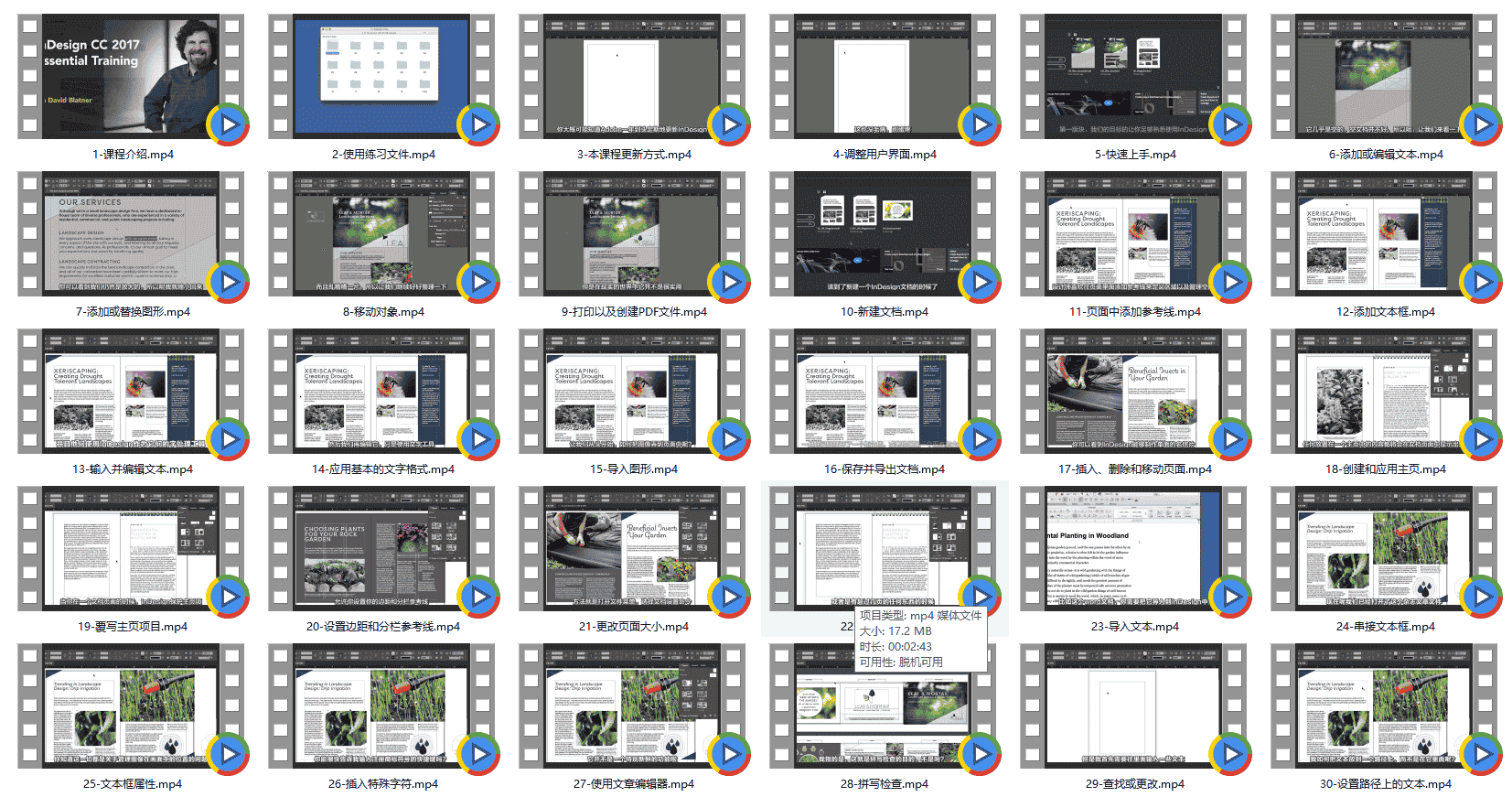Click the play badge icon on 26-插入特殊字符.mp4
The width and height of the screenshot is (1512, 797).
click(x=478, y=754)
